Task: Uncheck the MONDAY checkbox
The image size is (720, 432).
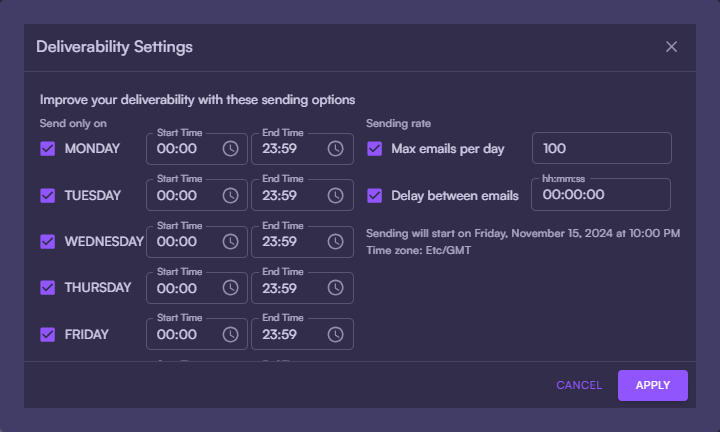Action: 48,149
